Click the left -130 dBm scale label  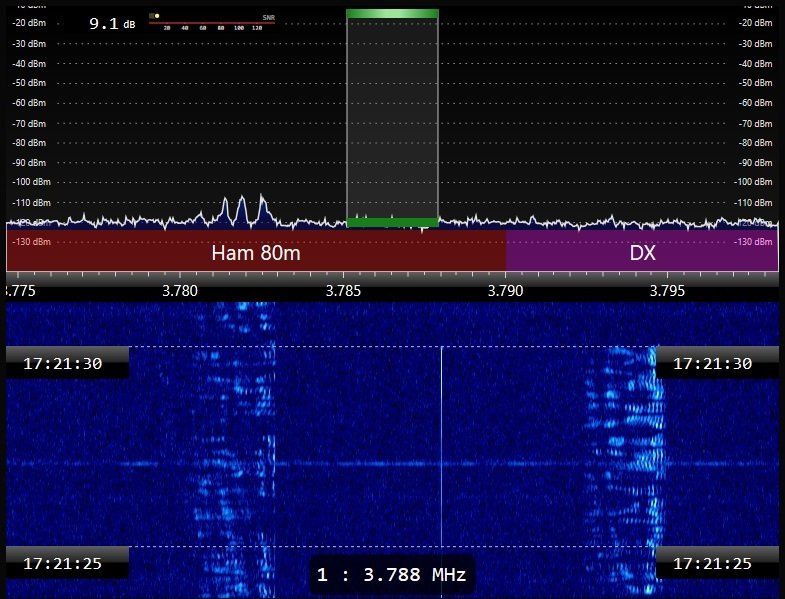(31, 242)
